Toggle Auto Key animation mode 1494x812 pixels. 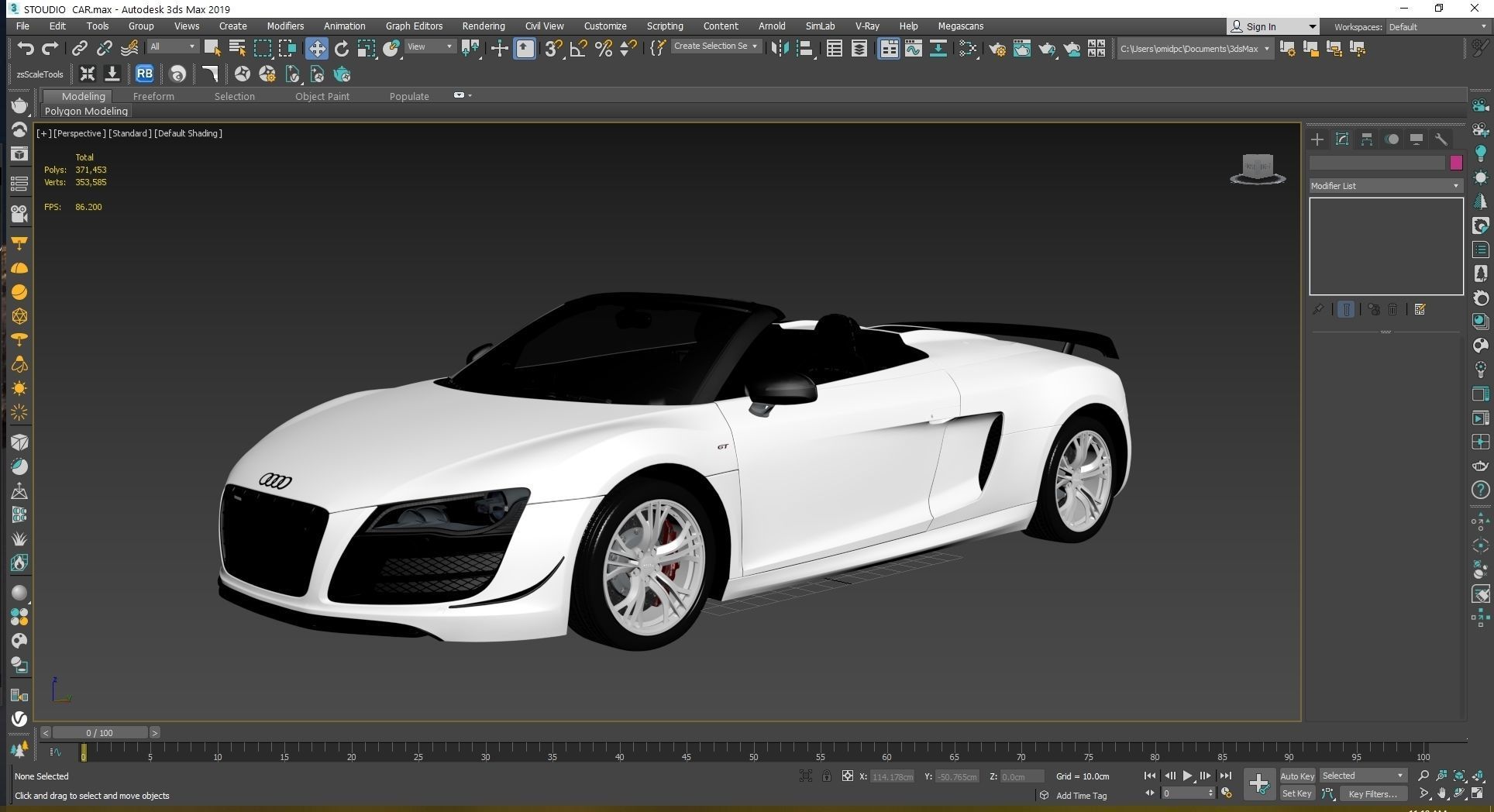click(x=1297, y=776)
